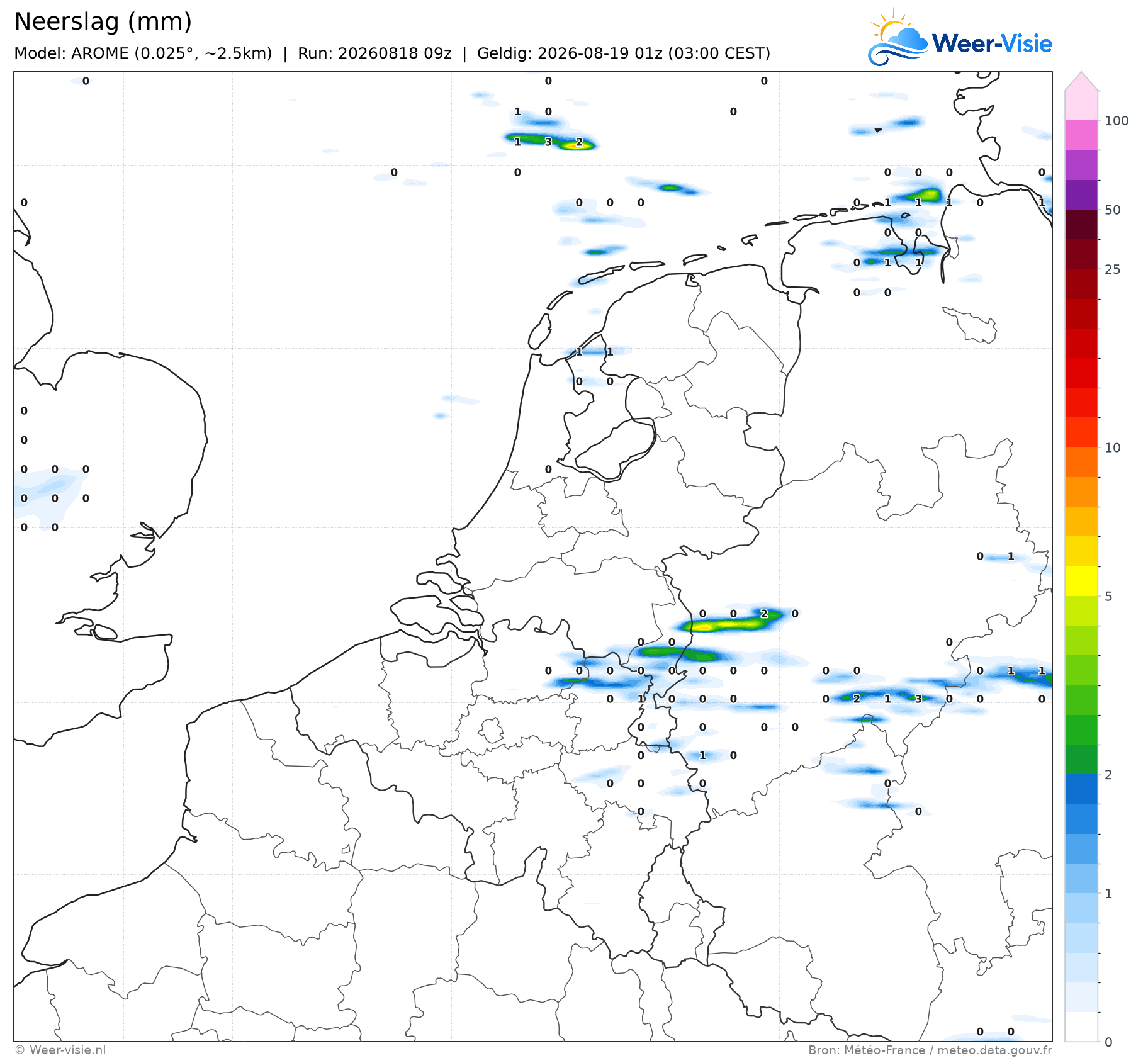Image resolution: width=1148 pixels, height=1058 pixels.
Task: Click the "100" label on the color scale
Action: tap(1117, 121)
